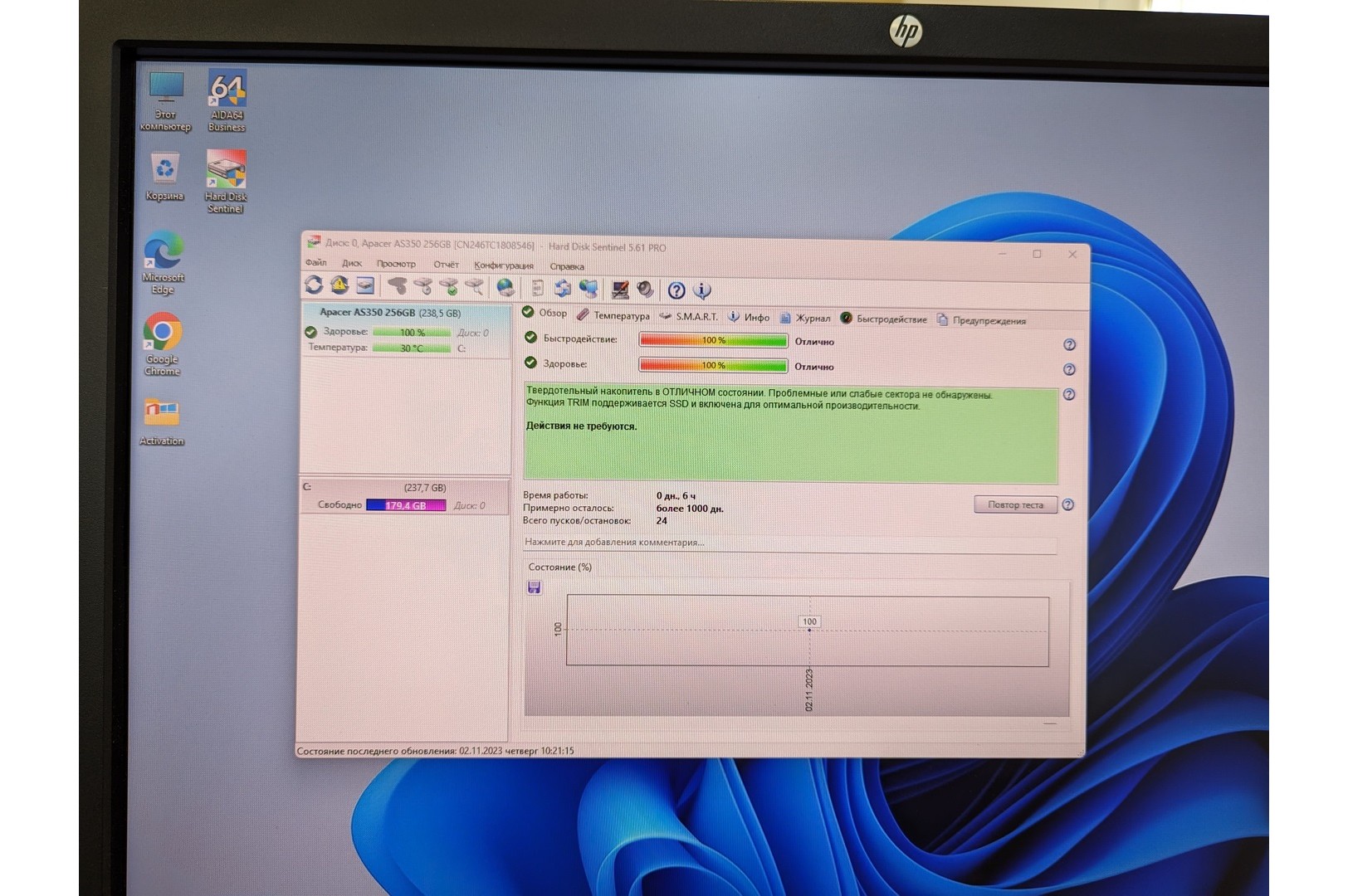Image resolution: width=1348 pixels, height=896 pixels.
Task: Click the globe with disk toolbar icon
Action: tap(505, 288)
